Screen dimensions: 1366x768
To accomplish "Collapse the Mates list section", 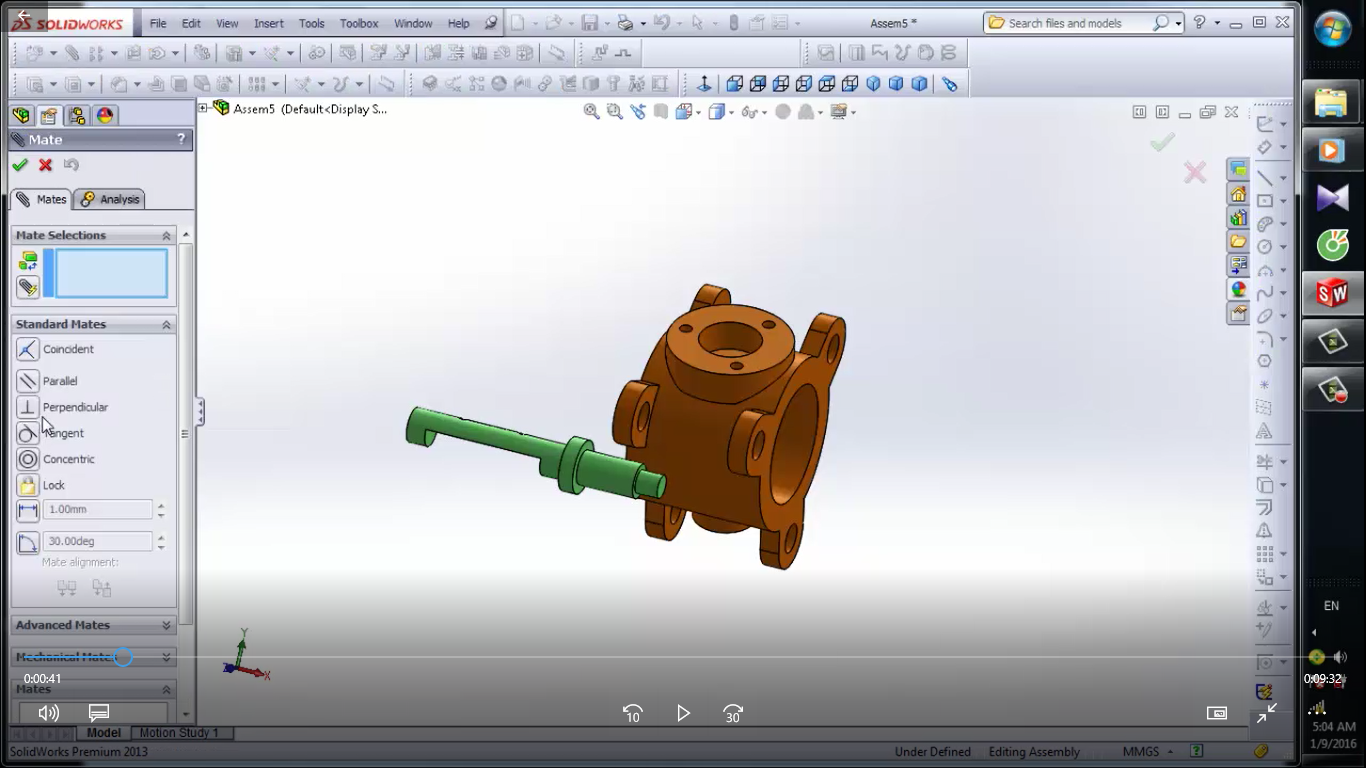I will [x=167, y=690].
